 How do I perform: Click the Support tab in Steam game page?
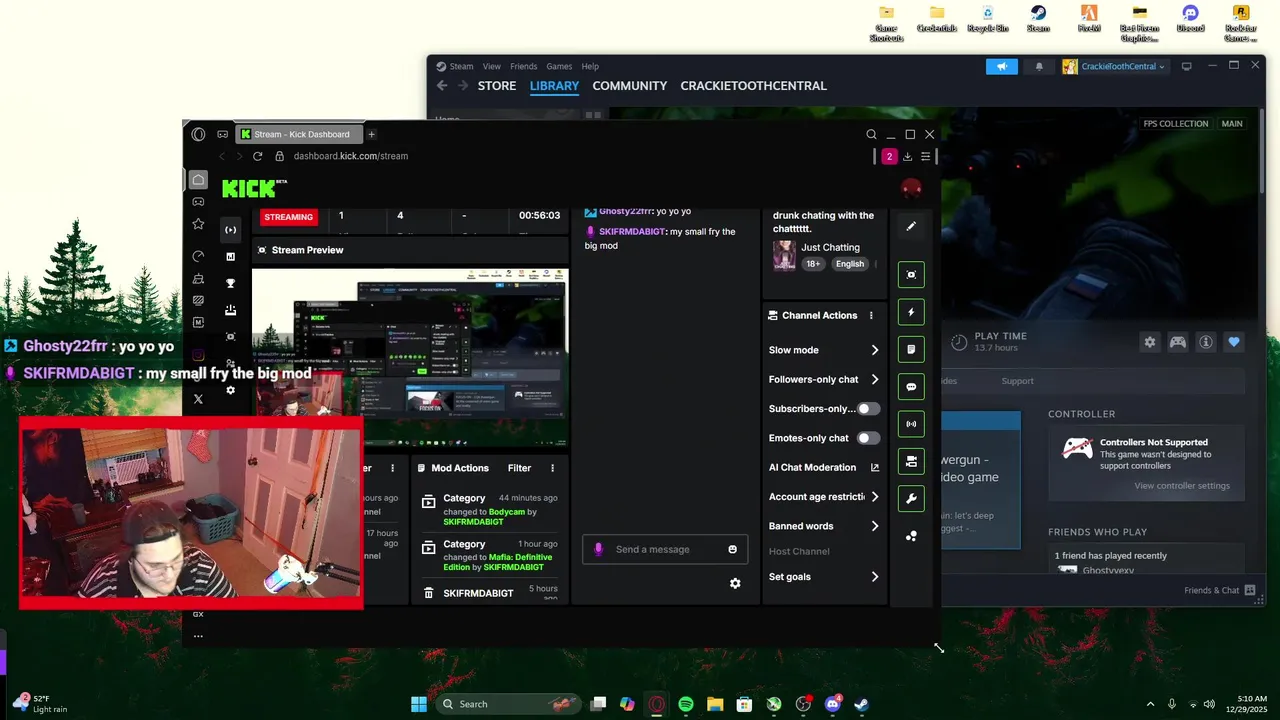1017,381
